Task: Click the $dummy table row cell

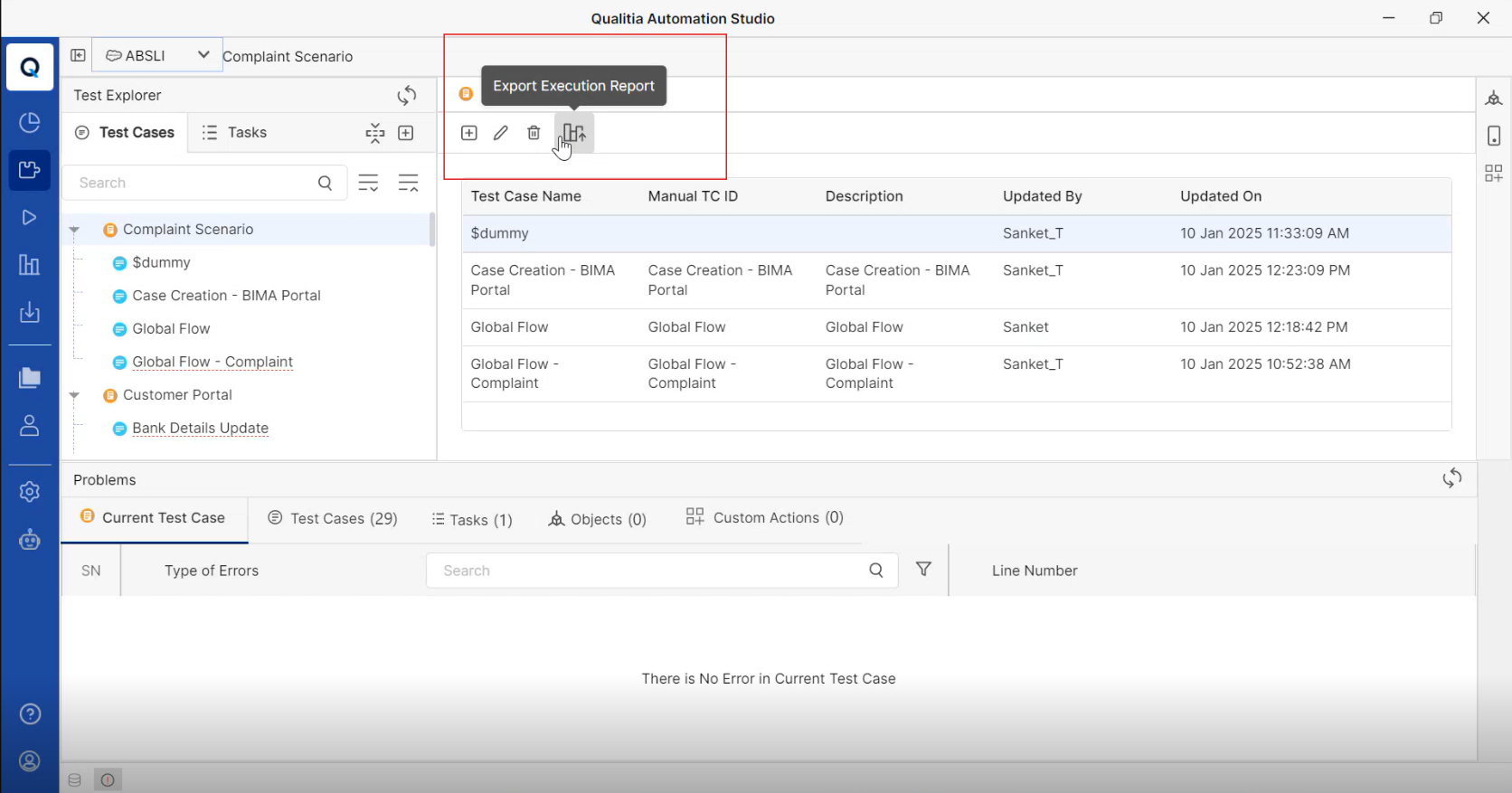Action: (x=500, y=233)
